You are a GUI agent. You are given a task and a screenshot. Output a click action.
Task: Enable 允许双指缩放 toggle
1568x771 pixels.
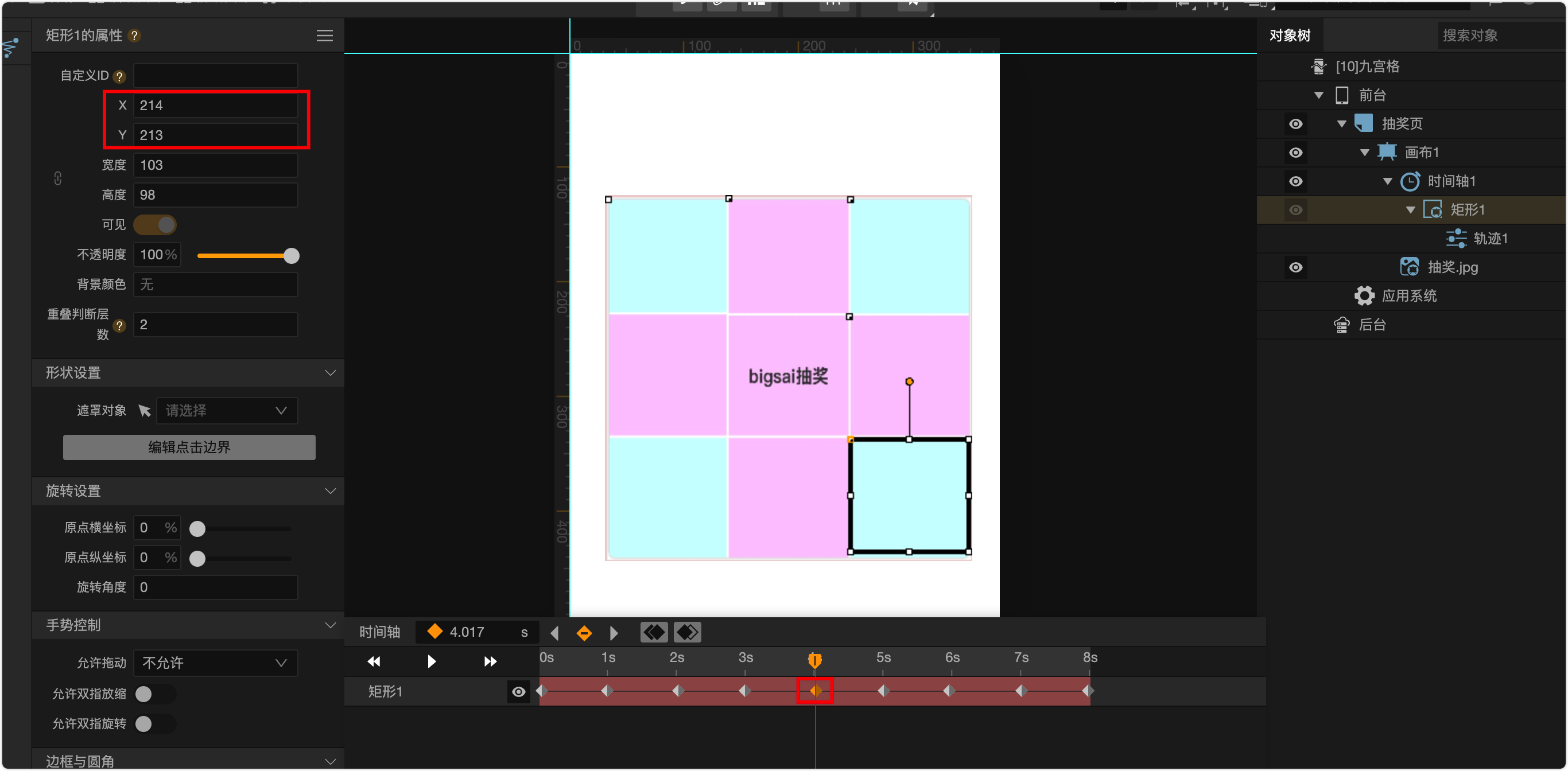[x=154, y=694]
